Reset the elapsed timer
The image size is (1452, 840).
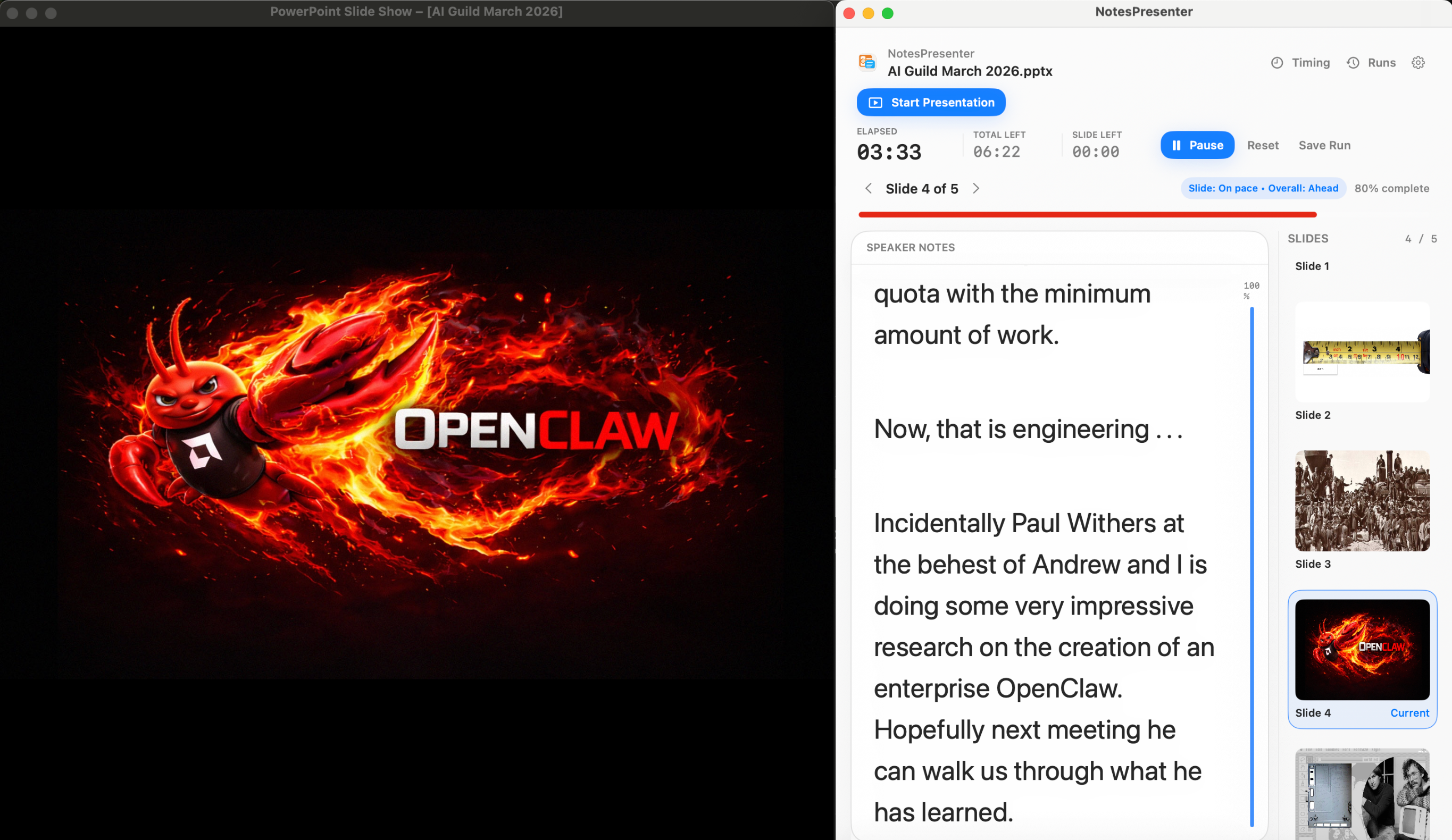(1263, 145)
